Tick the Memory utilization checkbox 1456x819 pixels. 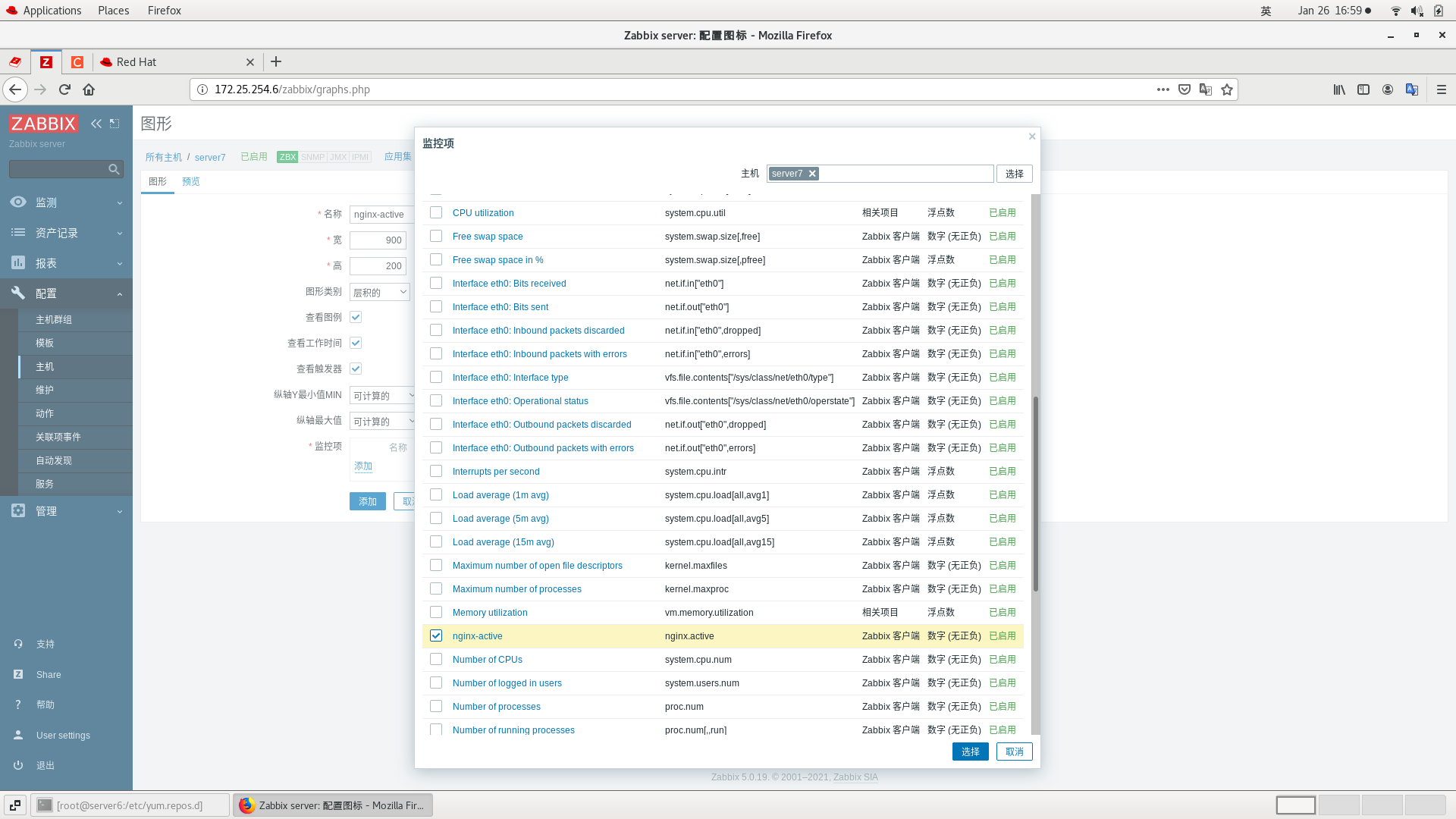tap(436, 612)
